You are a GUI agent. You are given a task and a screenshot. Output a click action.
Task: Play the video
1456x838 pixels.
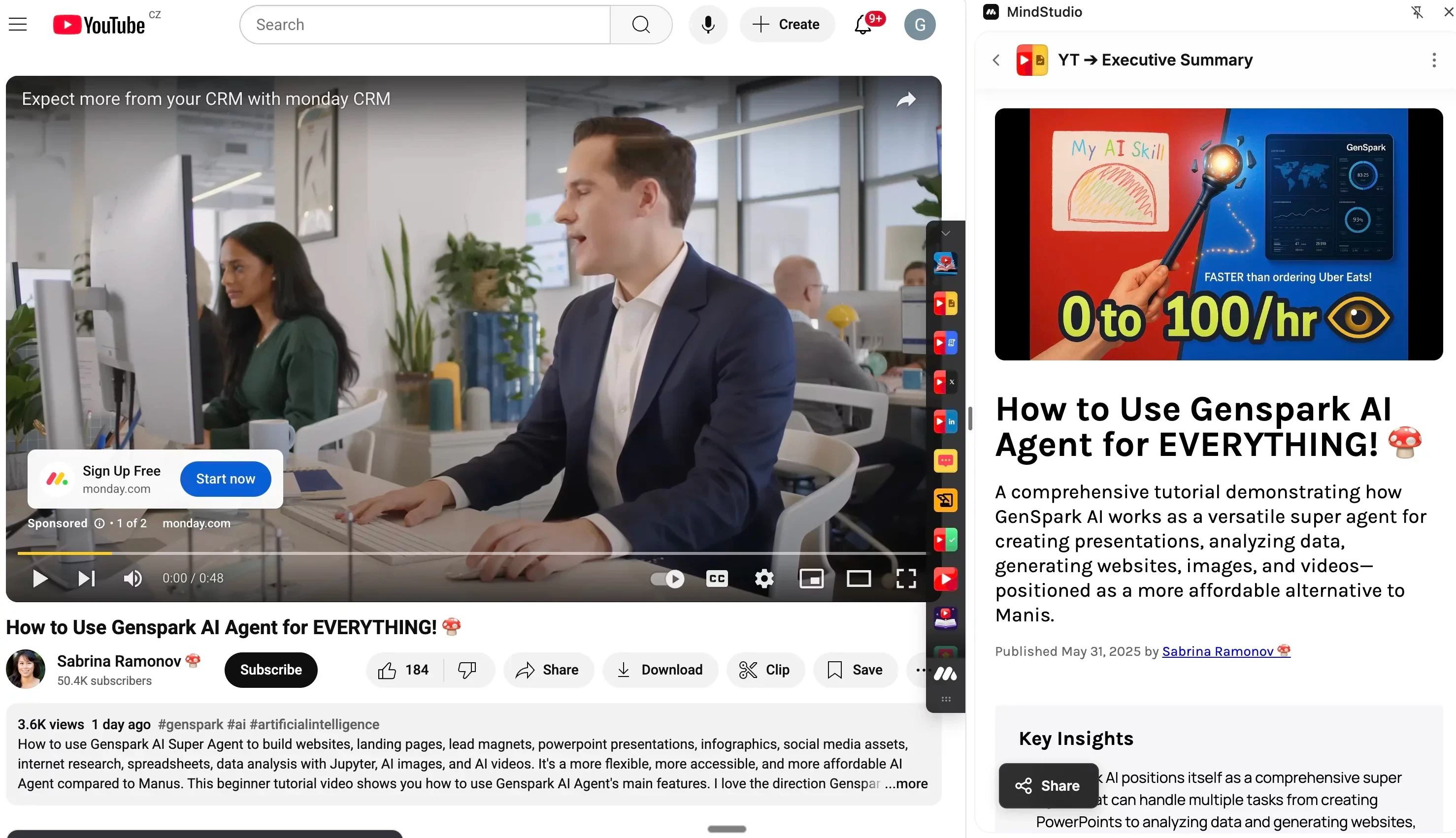pyautogui.click(x=40, y=578)
